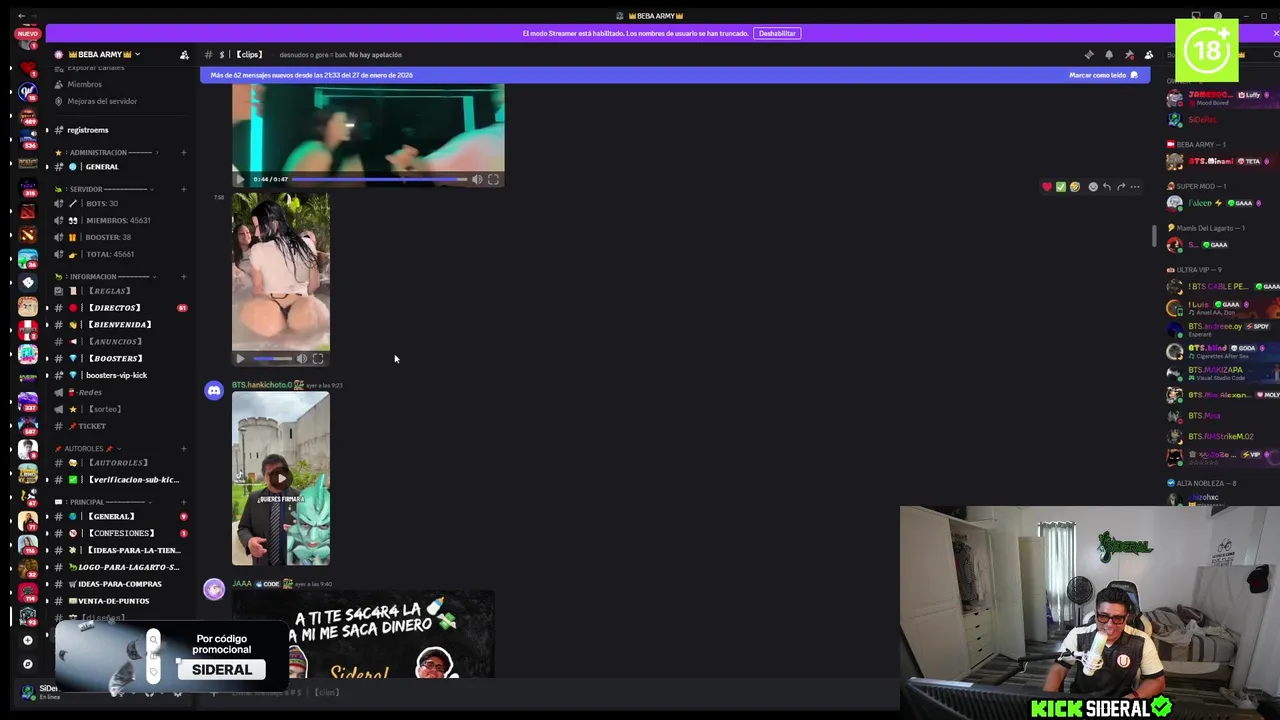
Task: Click add a server plus icon
Action: pos(28,640)
